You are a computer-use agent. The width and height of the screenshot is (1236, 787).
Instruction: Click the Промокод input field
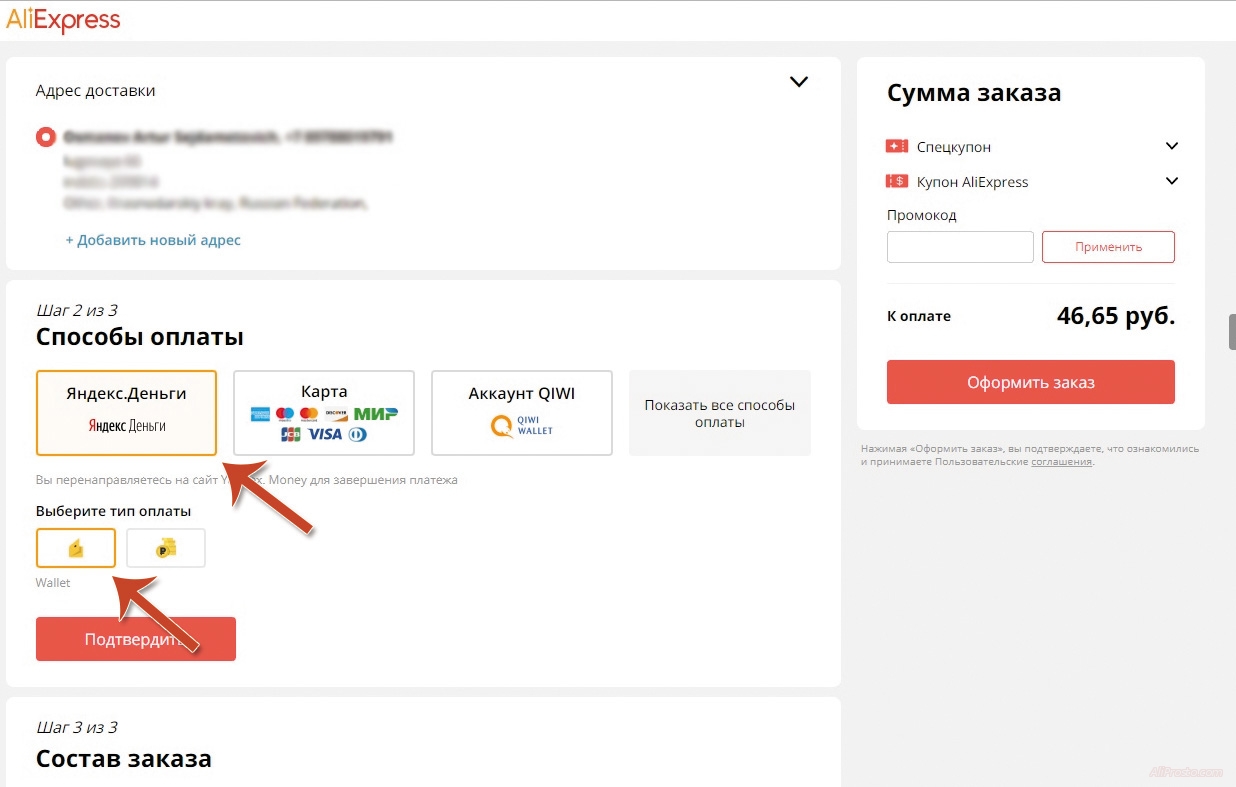click(960, 247)
